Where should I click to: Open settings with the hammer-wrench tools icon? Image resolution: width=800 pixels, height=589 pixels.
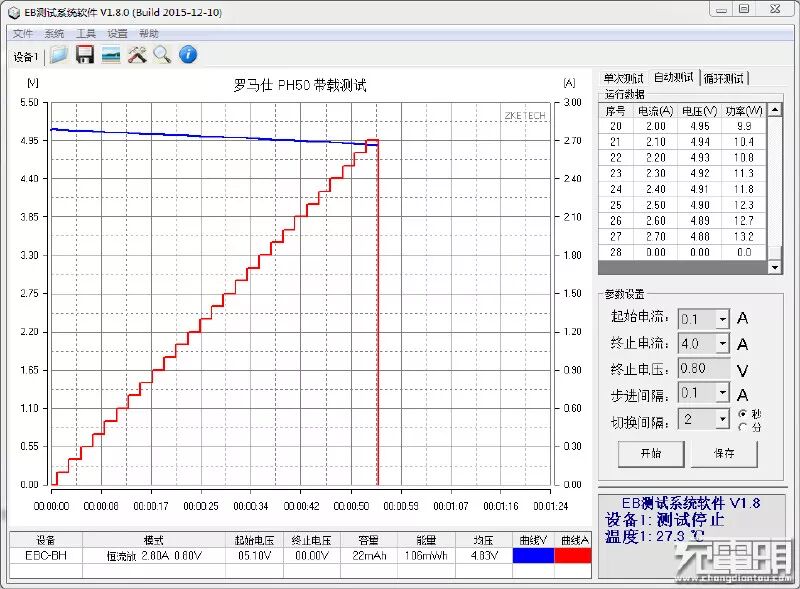coord(137,55)
